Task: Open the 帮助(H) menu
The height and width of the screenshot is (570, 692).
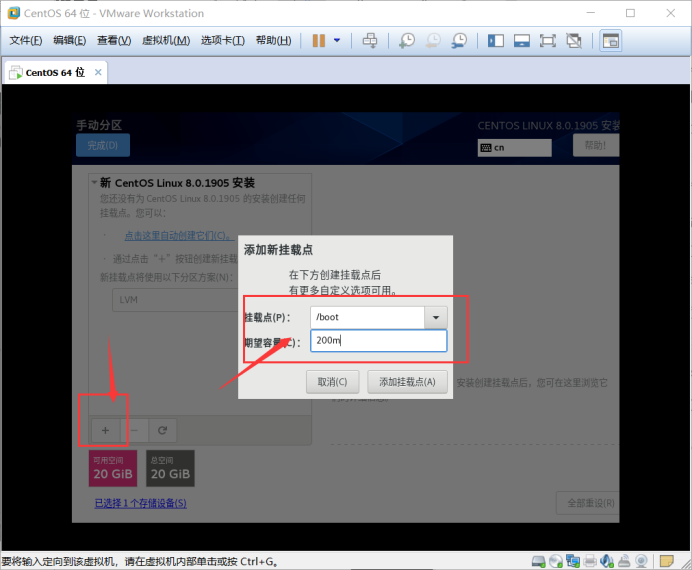Action: pyautogui.click(x=274, y=41)
